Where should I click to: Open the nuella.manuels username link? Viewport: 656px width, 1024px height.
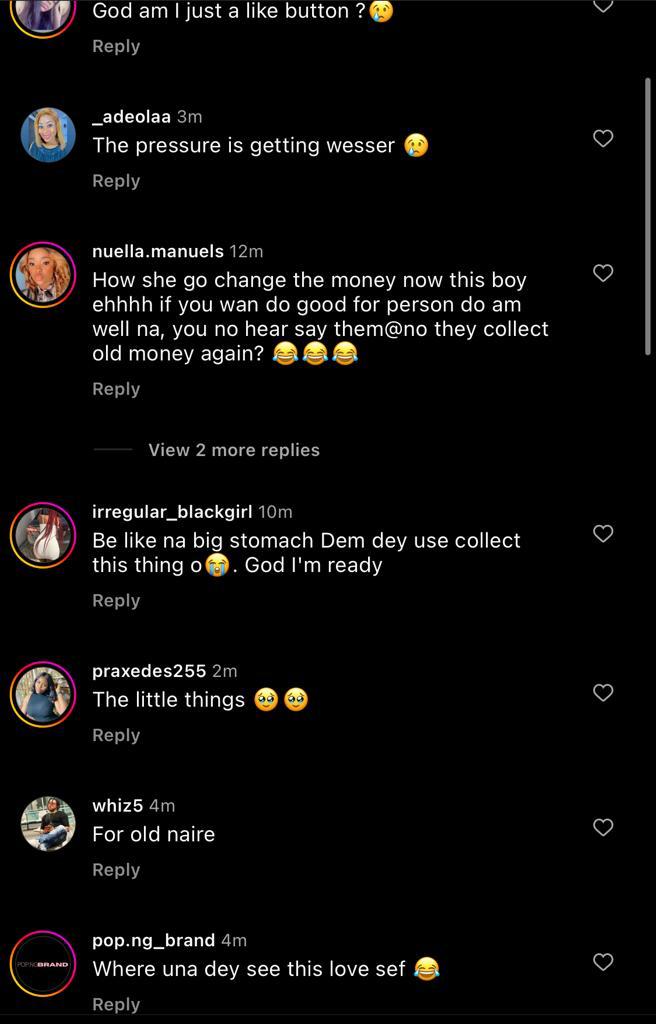pos(157,251)
